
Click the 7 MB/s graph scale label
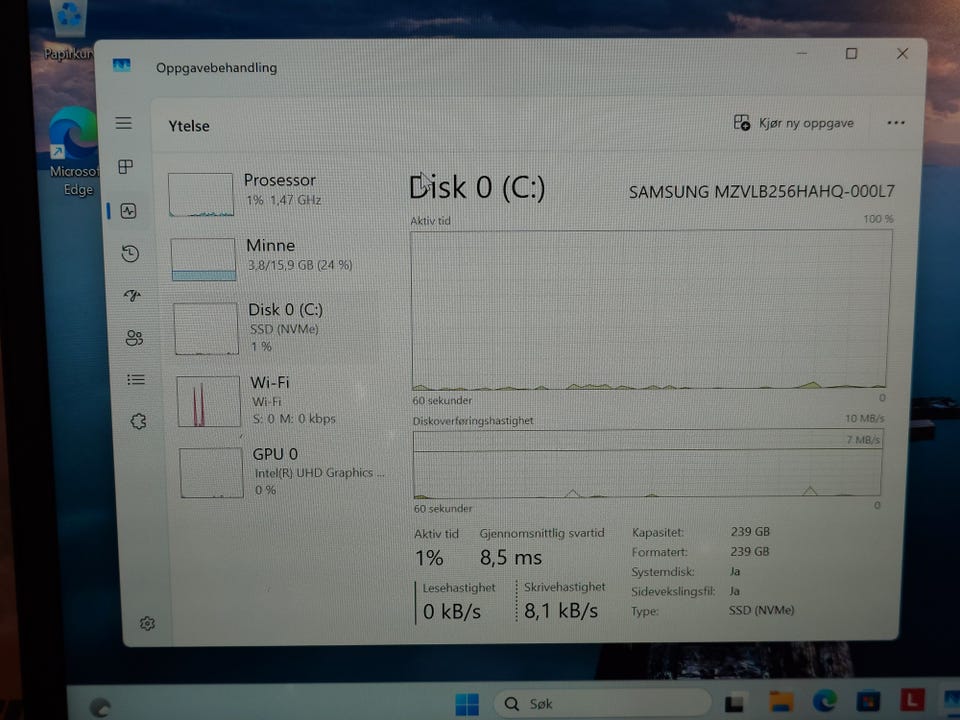click(863, 440)
